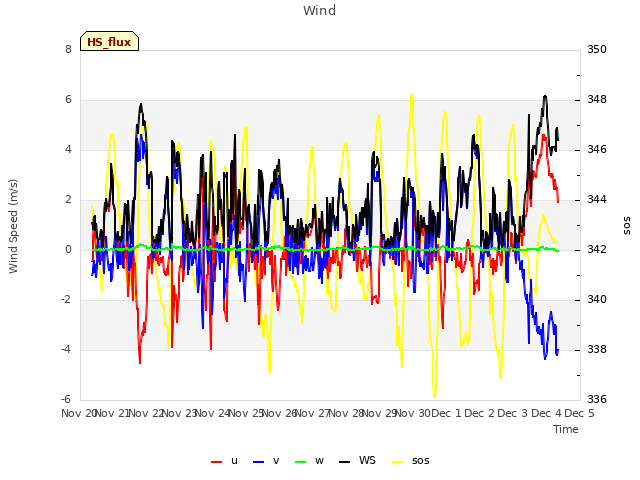Click the yellow sos legend color marker
The width and height of the screenshot is (640, 480).
tap(398, 462)
